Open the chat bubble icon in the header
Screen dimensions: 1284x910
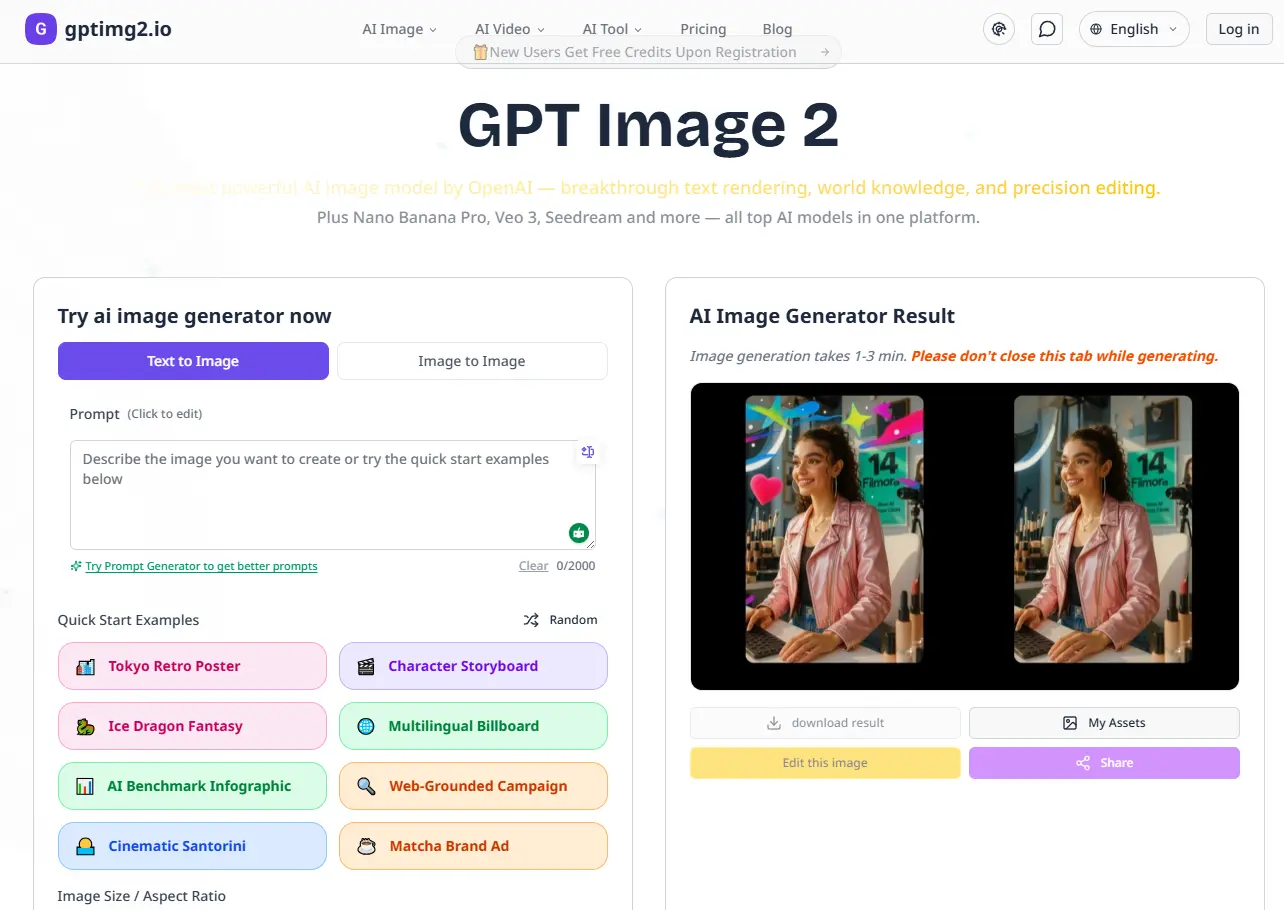[1047, 29]
